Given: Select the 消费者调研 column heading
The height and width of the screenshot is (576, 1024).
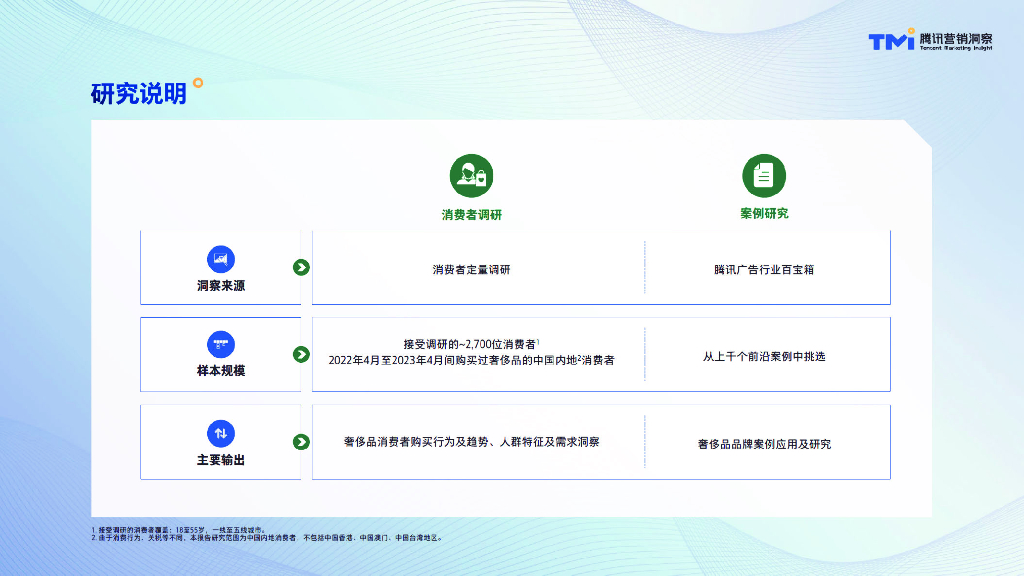Looking at the screenshot, I should point(472,215).
